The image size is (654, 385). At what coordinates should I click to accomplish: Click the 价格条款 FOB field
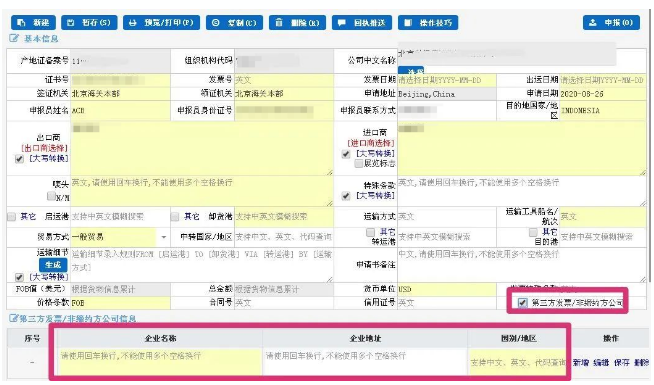pyautogui.click(x=120, y=303)
